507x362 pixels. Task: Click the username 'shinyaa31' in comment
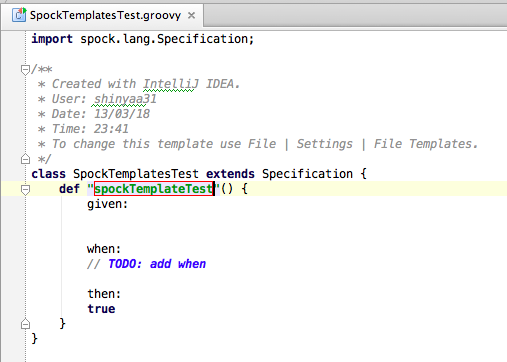click(125, 99)
